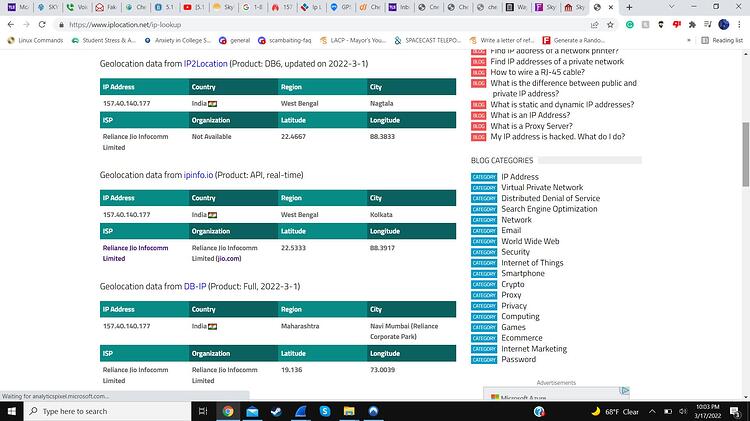Image resolution: width=750 pixels, height=421 pixels.
Task: Open the purple Reliance Jio Infocomm link
Action: coord(135,253)
